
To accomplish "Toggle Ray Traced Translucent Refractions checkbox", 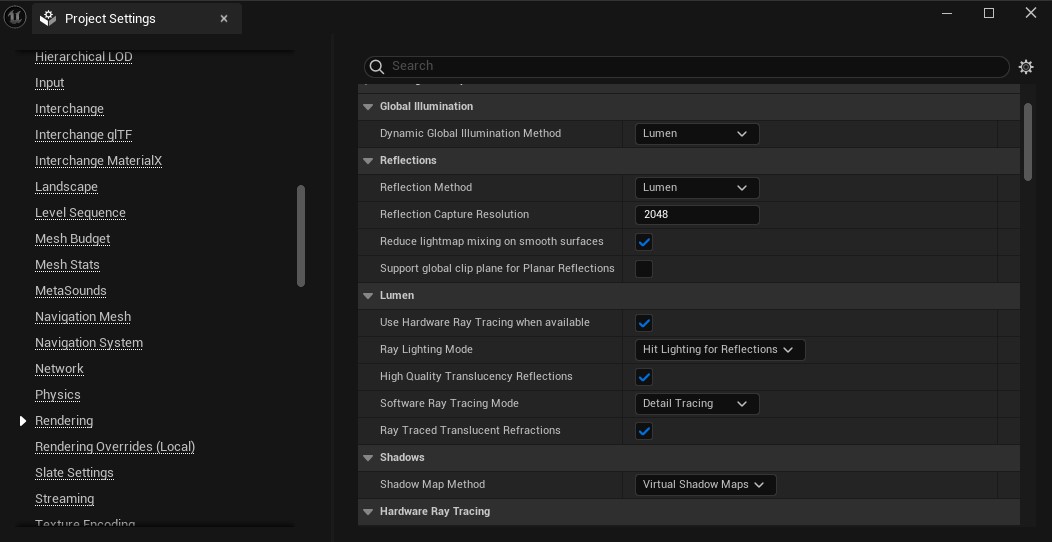I will pos(644,431).
